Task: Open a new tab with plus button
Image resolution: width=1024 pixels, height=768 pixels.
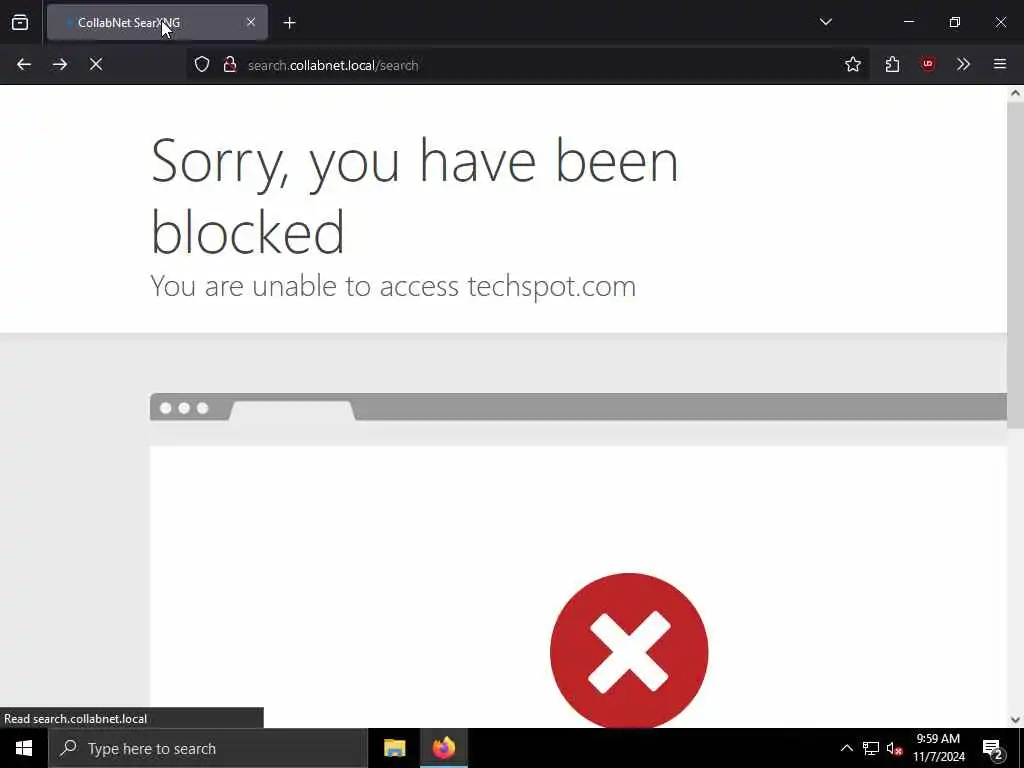Action: coord(289,23)
